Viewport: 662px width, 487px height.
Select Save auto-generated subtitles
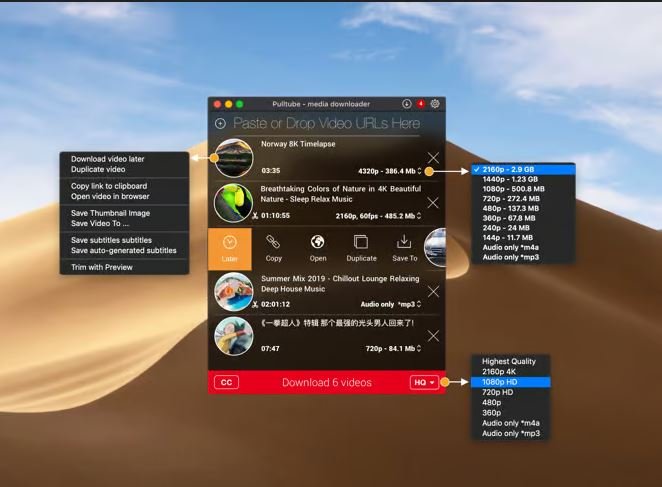pyautogui.click(x=124, y=250)
